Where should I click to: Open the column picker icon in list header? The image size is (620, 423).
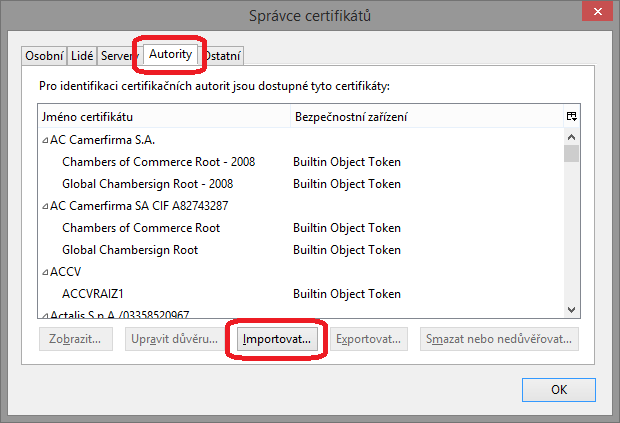[571, 116]
